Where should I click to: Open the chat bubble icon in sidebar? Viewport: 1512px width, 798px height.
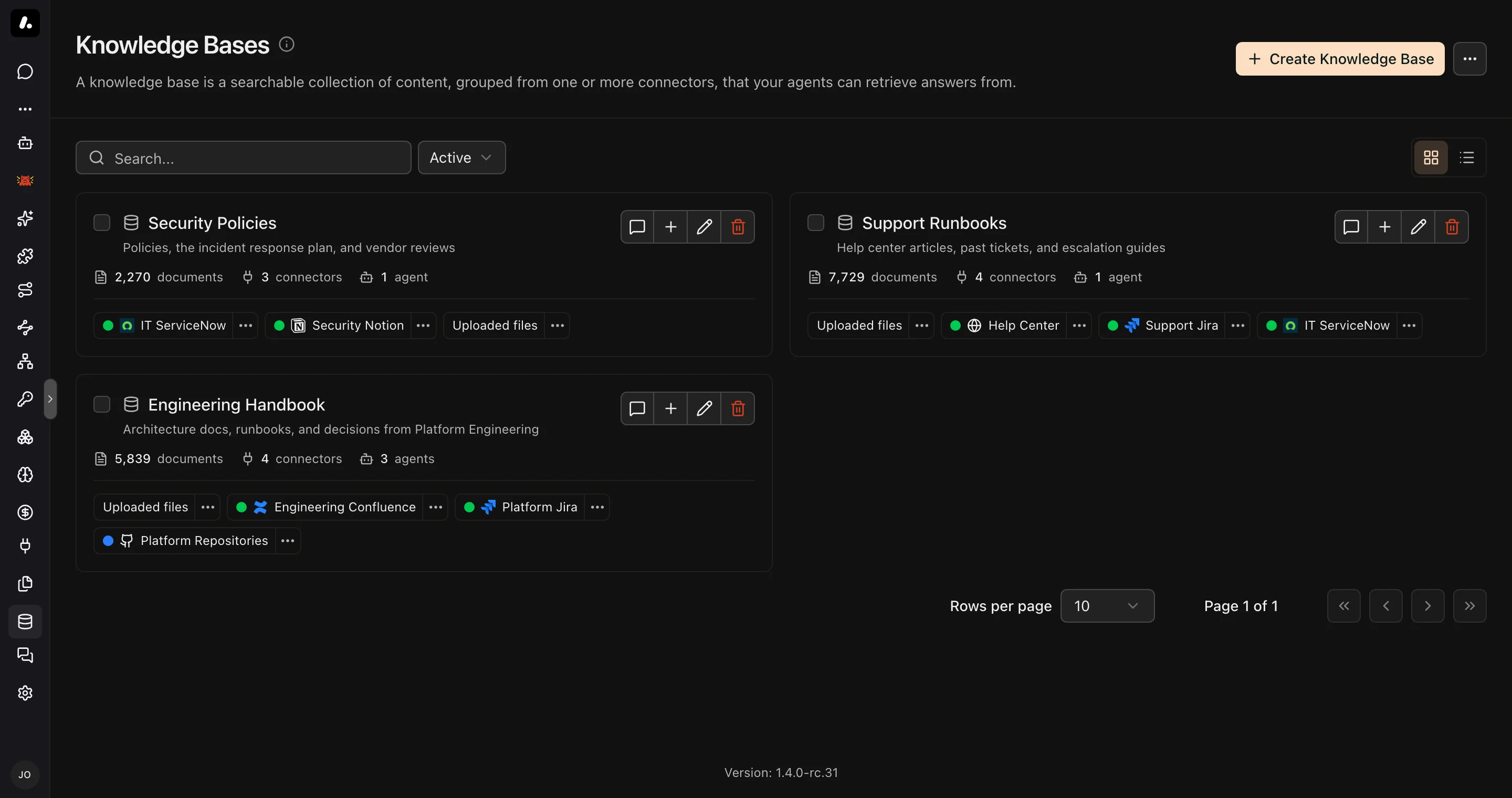tap(25, 71)
